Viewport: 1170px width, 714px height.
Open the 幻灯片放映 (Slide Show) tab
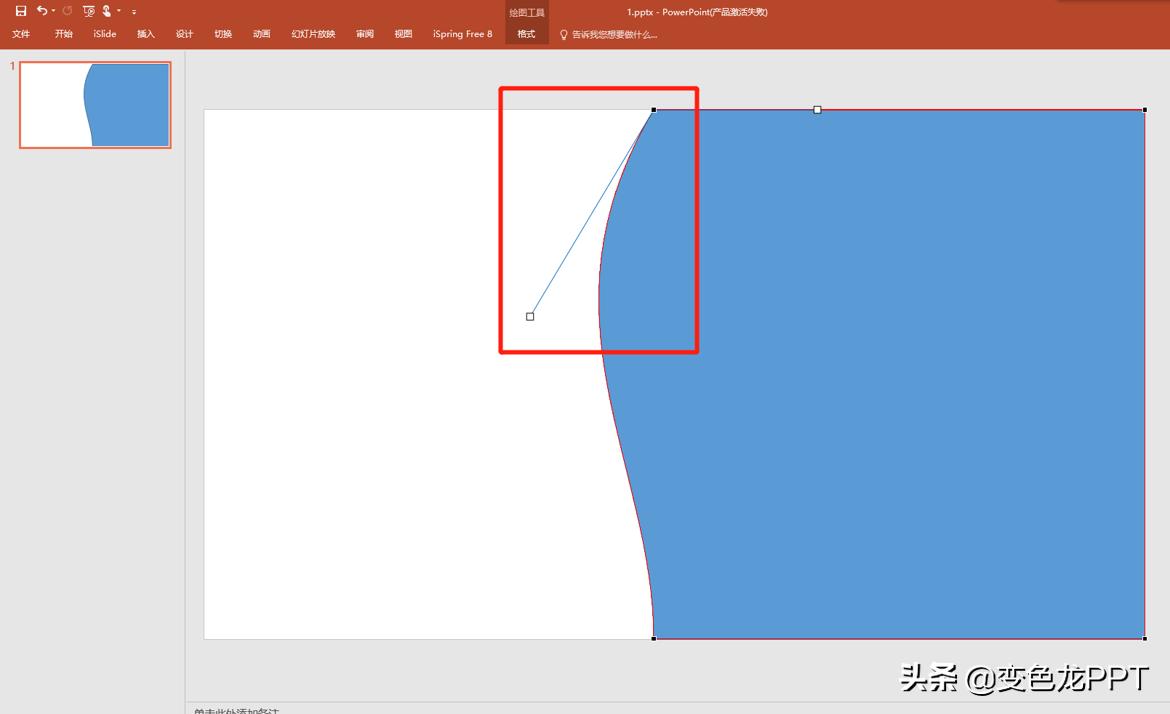click(313, 34)
